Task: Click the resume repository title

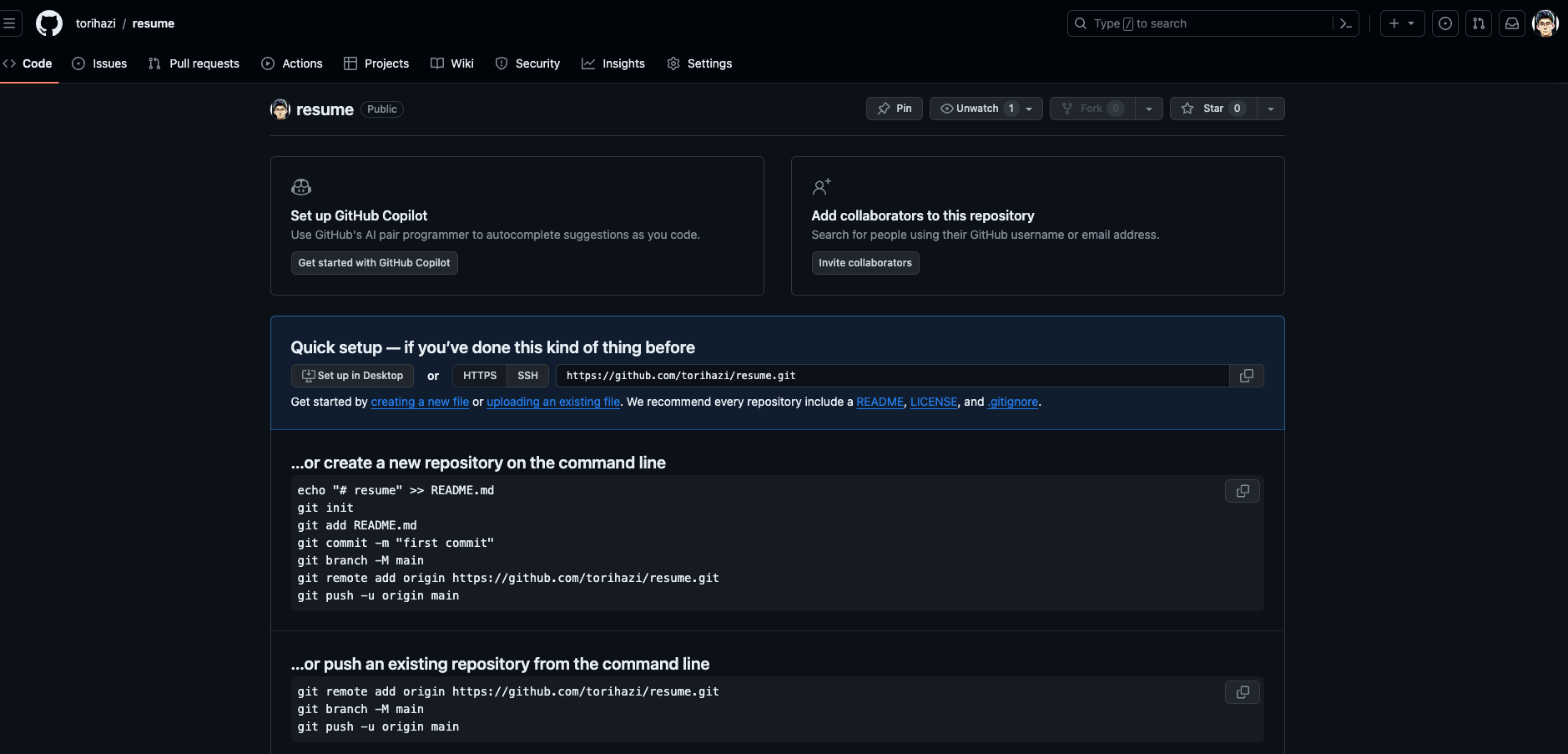Action: tap(325, 109)
